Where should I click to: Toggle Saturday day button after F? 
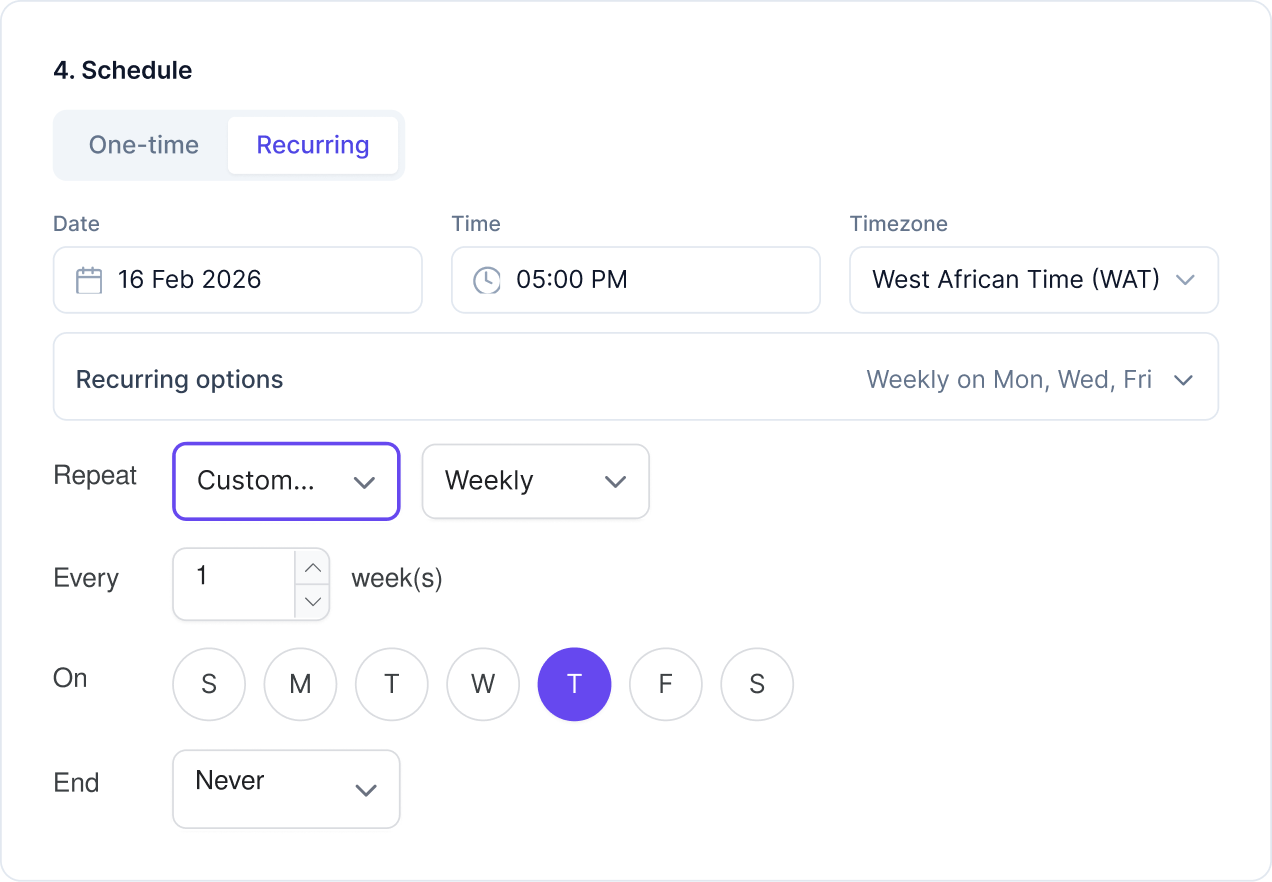coord(757,685)
